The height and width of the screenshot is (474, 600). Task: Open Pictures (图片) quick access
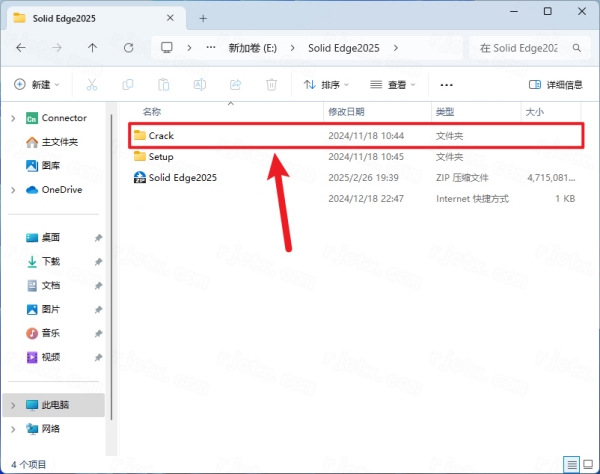tap(43, 309)
